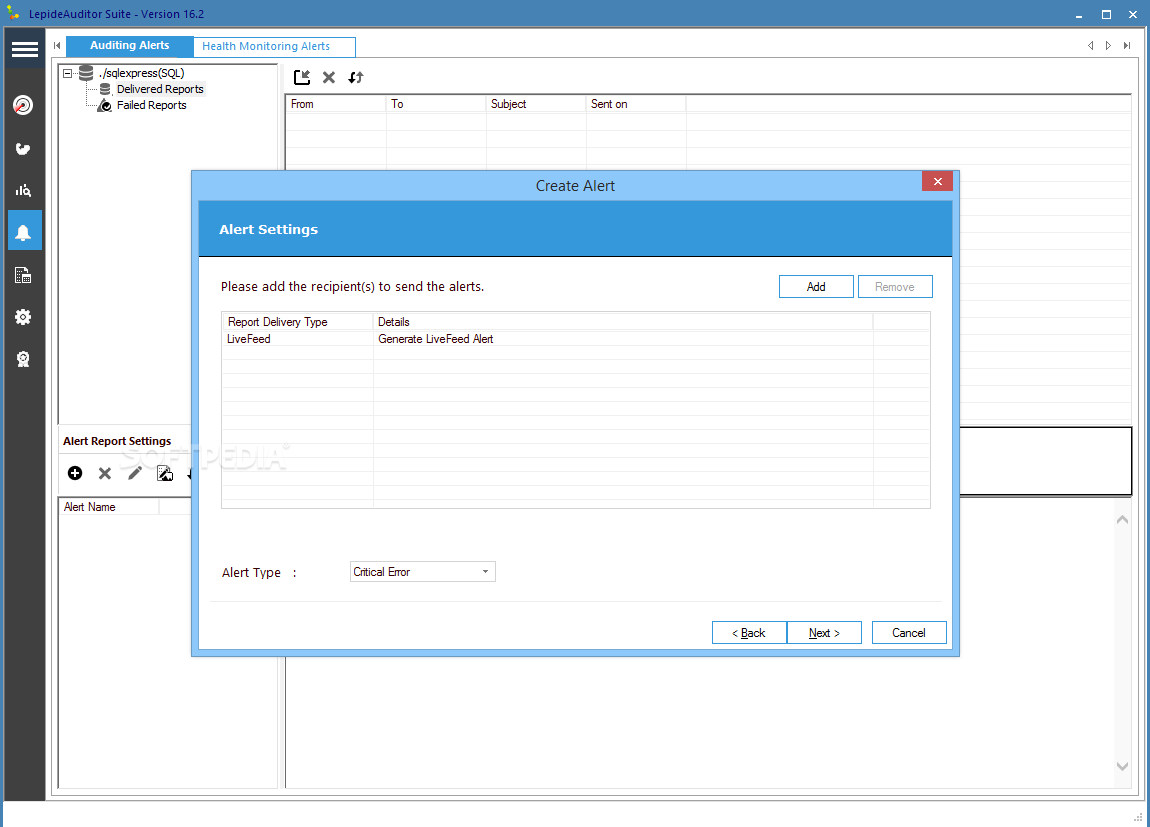This screenshot has width=1150, height=827.
Task: Maximize the LepideAuditor Suite window
Action: [x=1106, y=15]
